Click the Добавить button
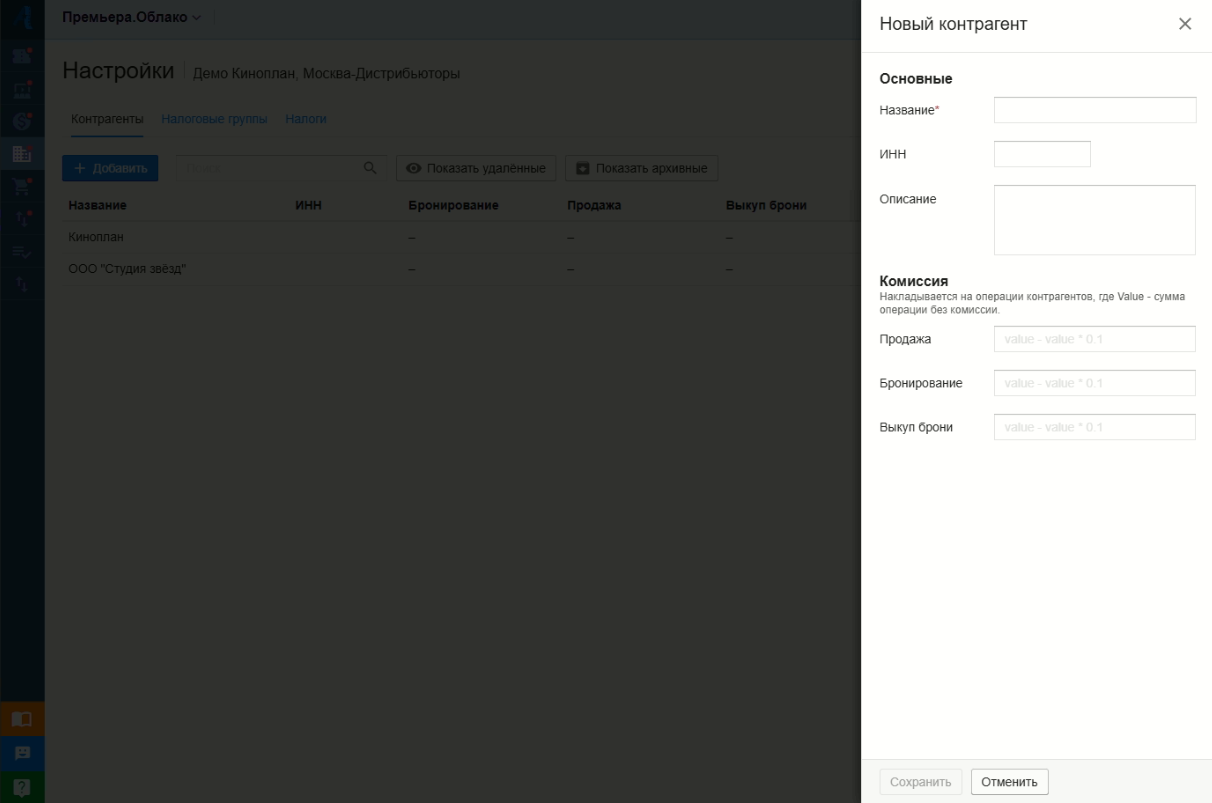 coord(110,168)
